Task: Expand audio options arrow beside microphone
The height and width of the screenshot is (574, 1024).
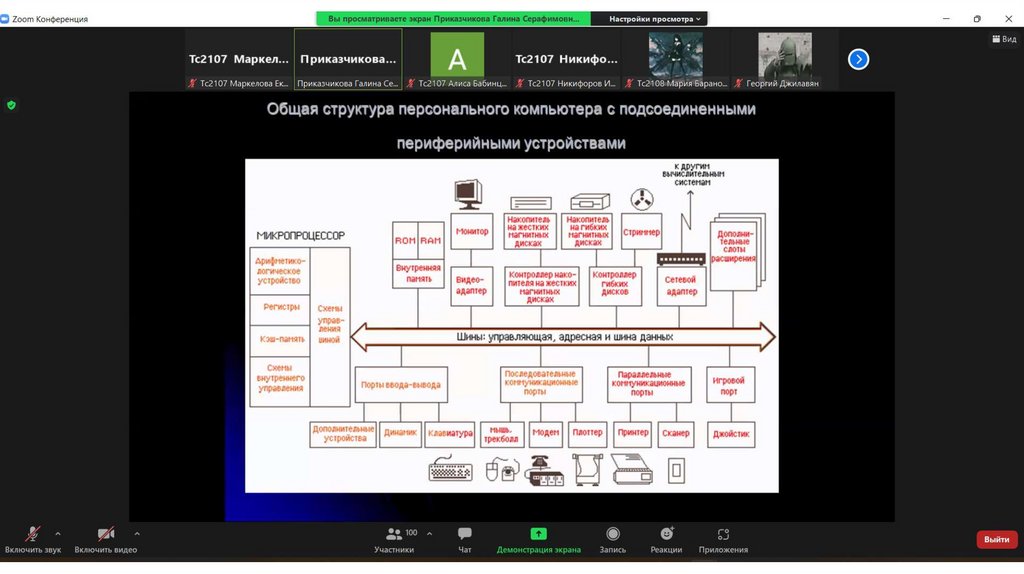Action: pos(58,534)
